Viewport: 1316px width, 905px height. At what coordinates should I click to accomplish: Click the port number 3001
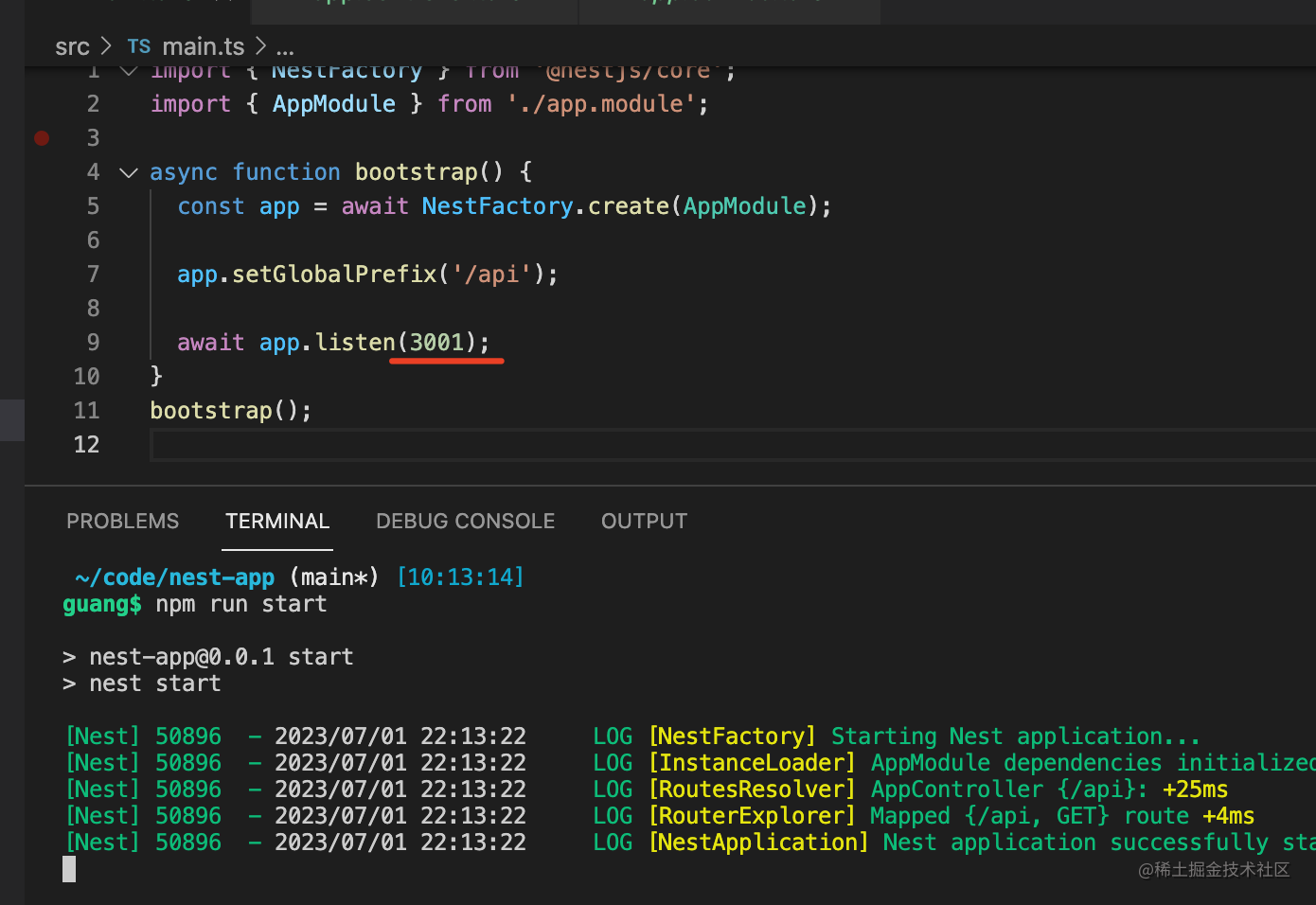[x=436, y=343]
